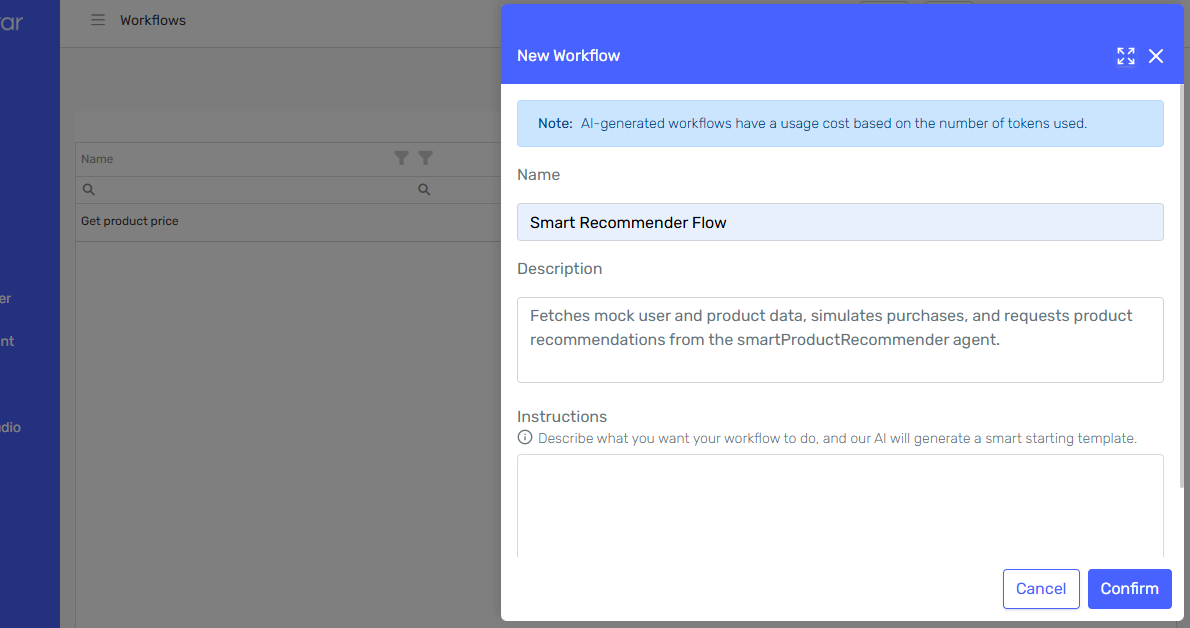1190x628 pixels.
Task: Click the workflow Name input field
Action: point(840,221)
